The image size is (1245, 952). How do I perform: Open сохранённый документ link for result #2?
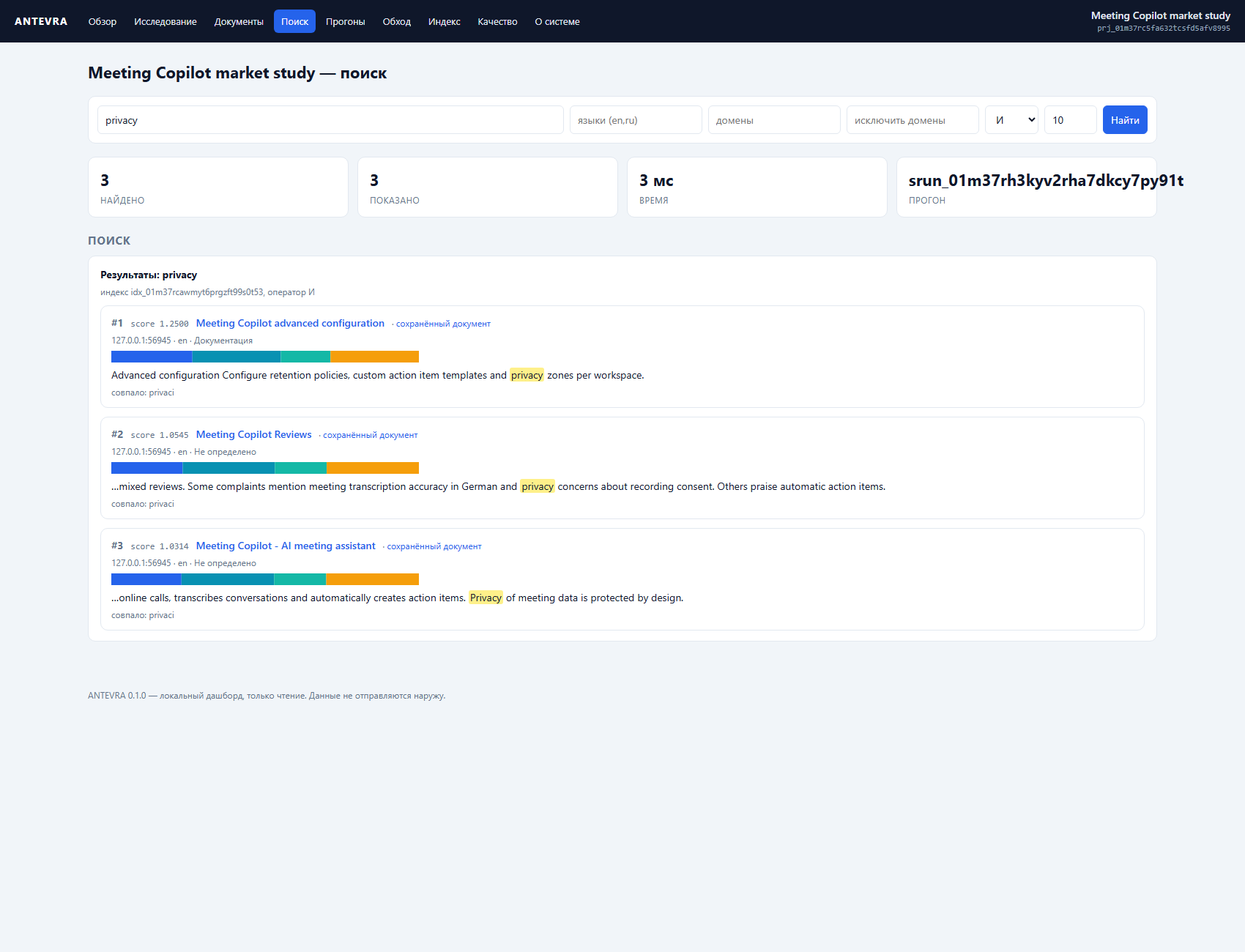tap(370, 435)
